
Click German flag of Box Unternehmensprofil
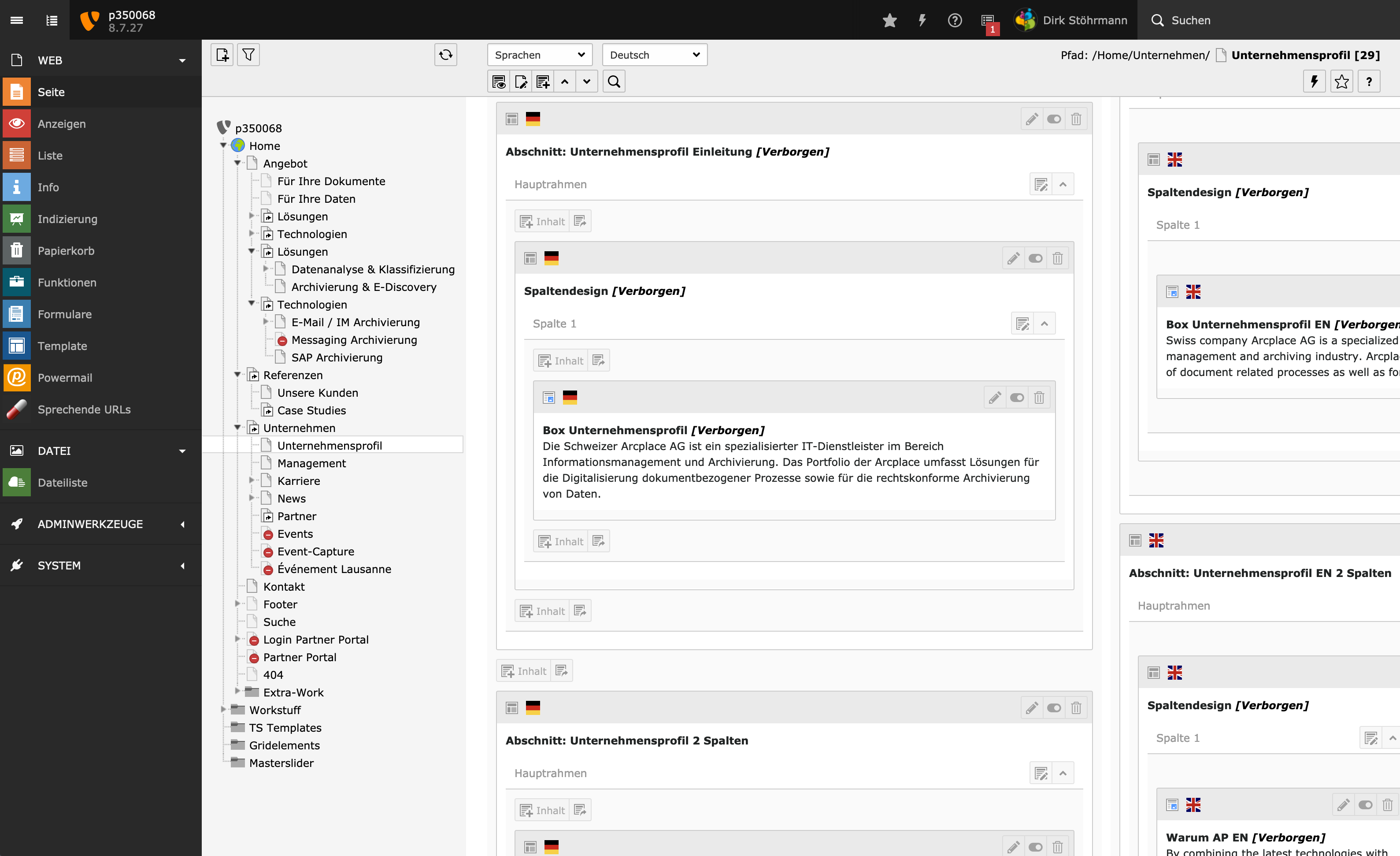570,397
